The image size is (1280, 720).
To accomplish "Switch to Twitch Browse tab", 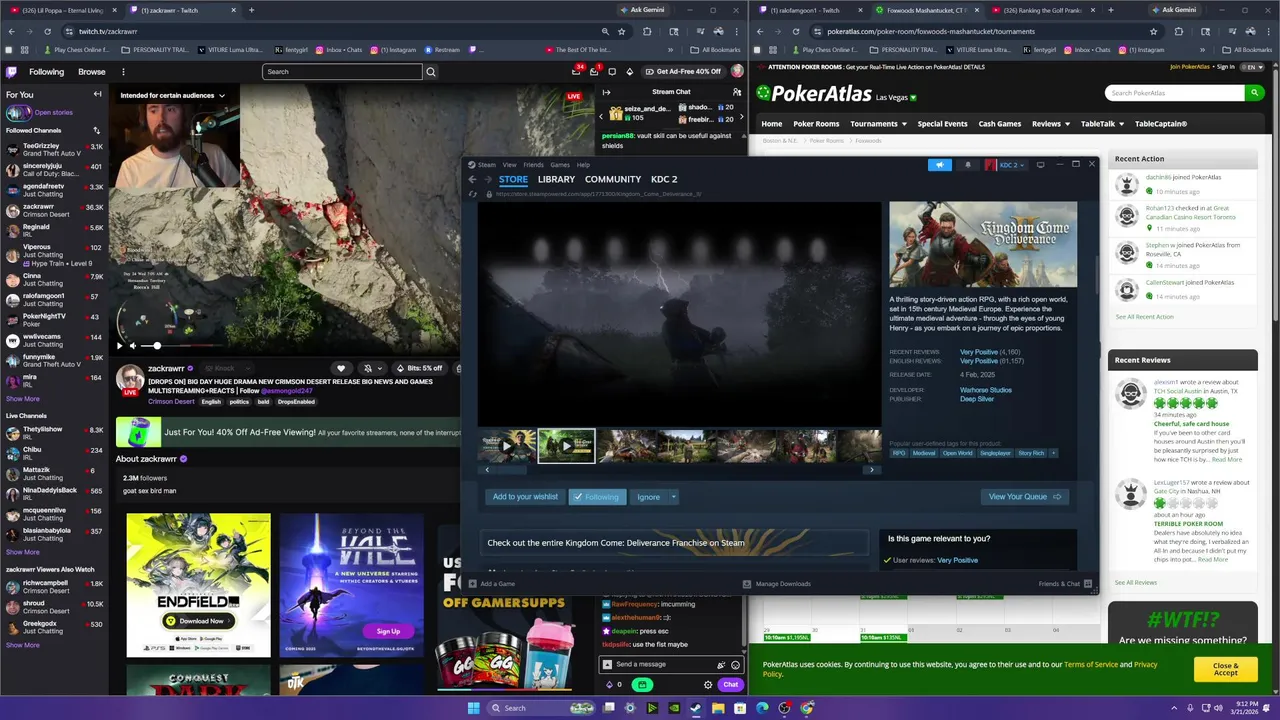I will 92,72.
